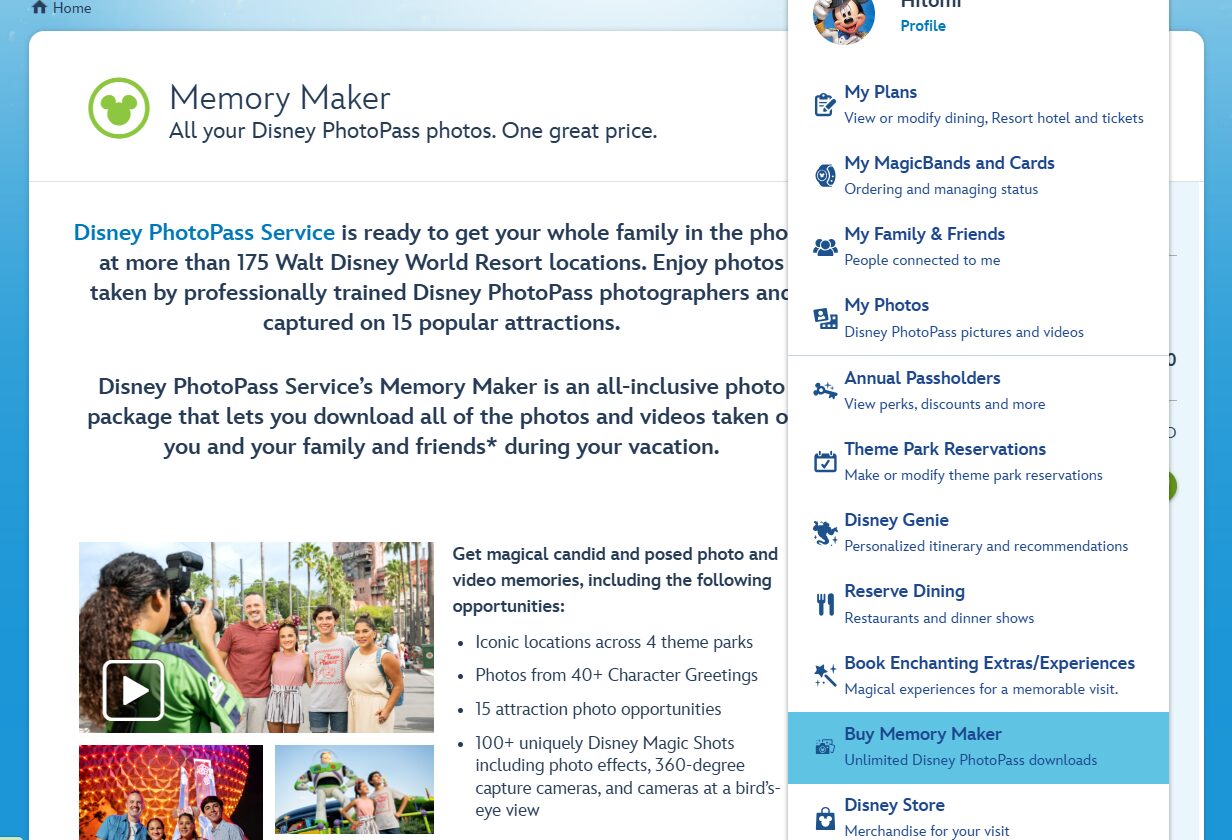Click the My Photos icon
1232x840 pixels.
click(x=825, y=318)
